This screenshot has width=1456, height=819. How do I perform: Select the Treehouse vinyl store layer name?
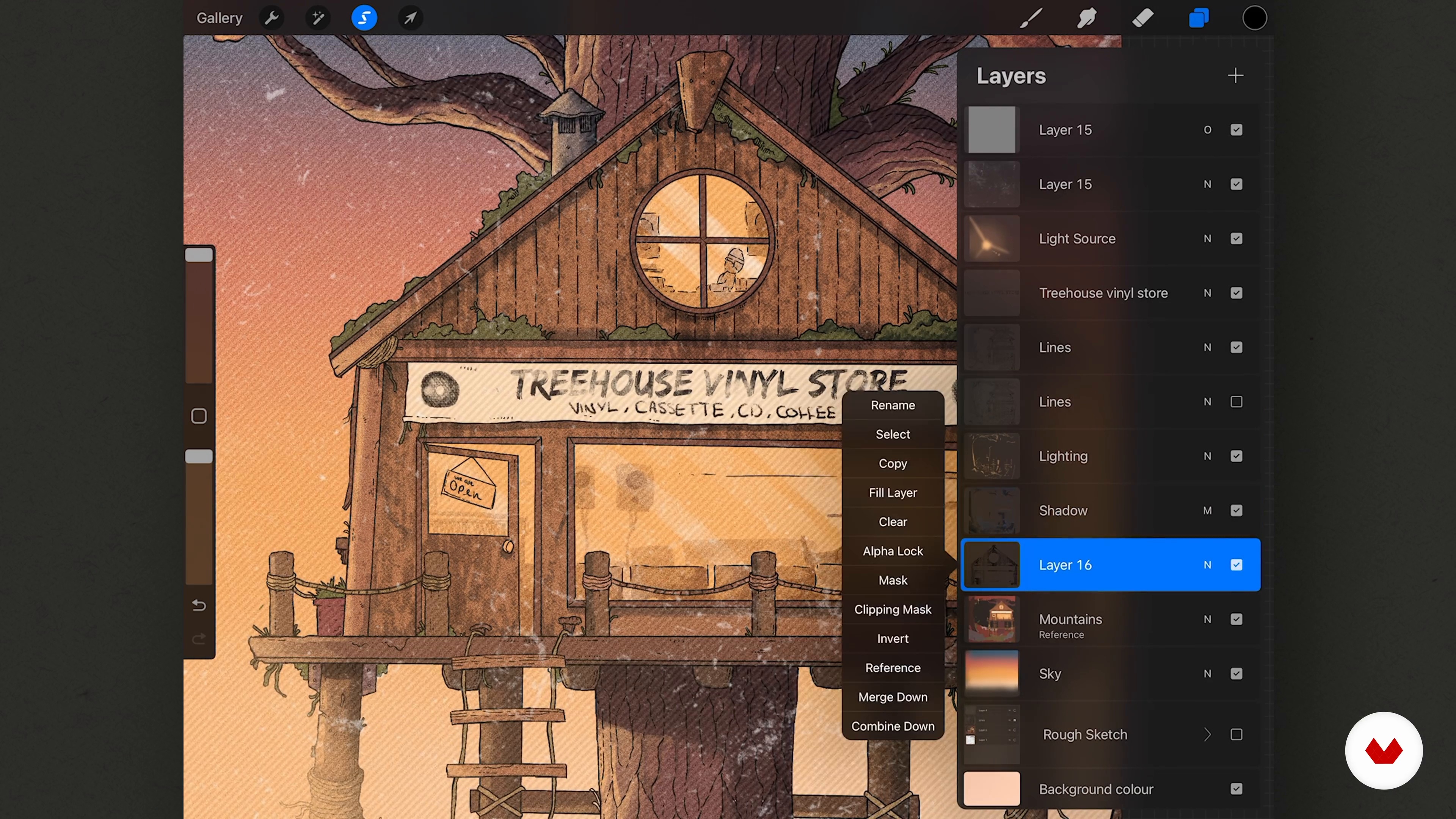(1103, 293)
